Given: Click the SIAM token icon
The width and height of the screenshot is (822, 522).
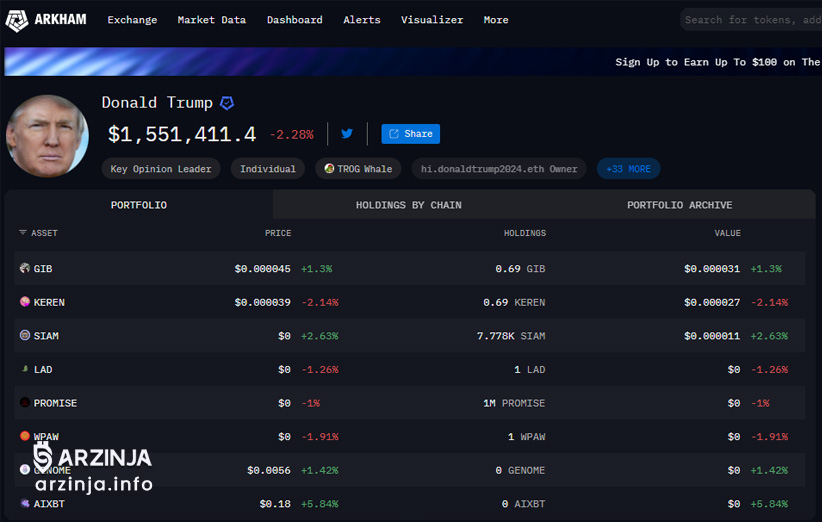Looking at the screenshot, I should (25, 335).
